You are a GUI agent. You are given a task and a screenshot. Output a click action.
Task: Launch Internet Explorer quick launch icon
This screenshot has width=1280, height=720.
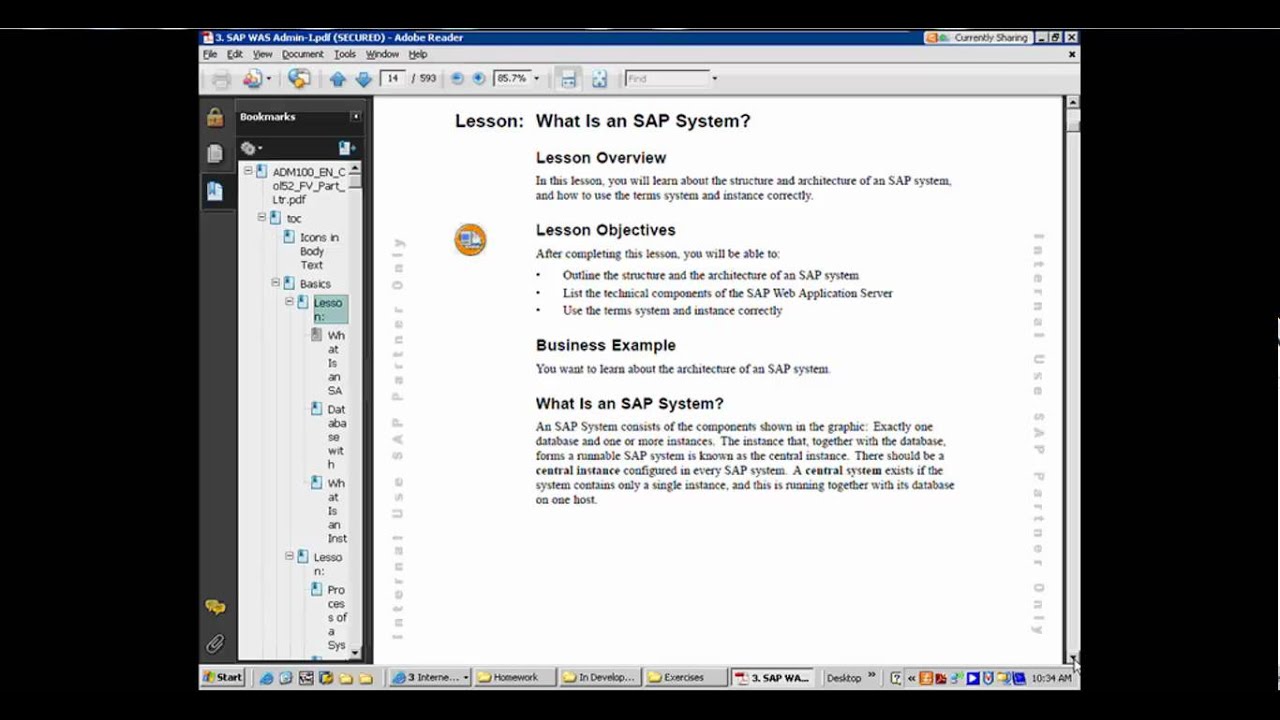266,678
